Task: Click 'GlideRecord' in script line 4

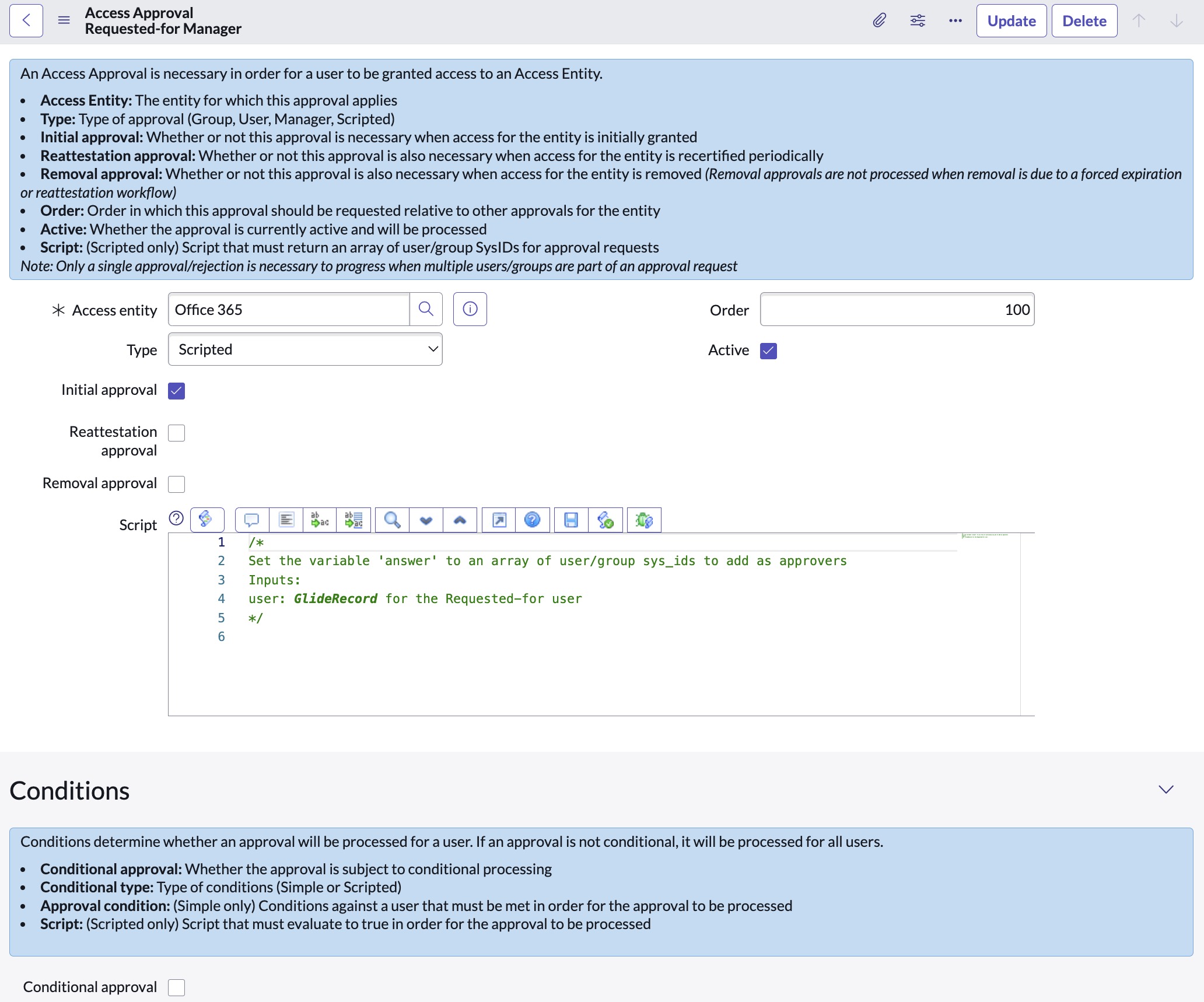Action: pyautogui.click(x=335, y=598)
